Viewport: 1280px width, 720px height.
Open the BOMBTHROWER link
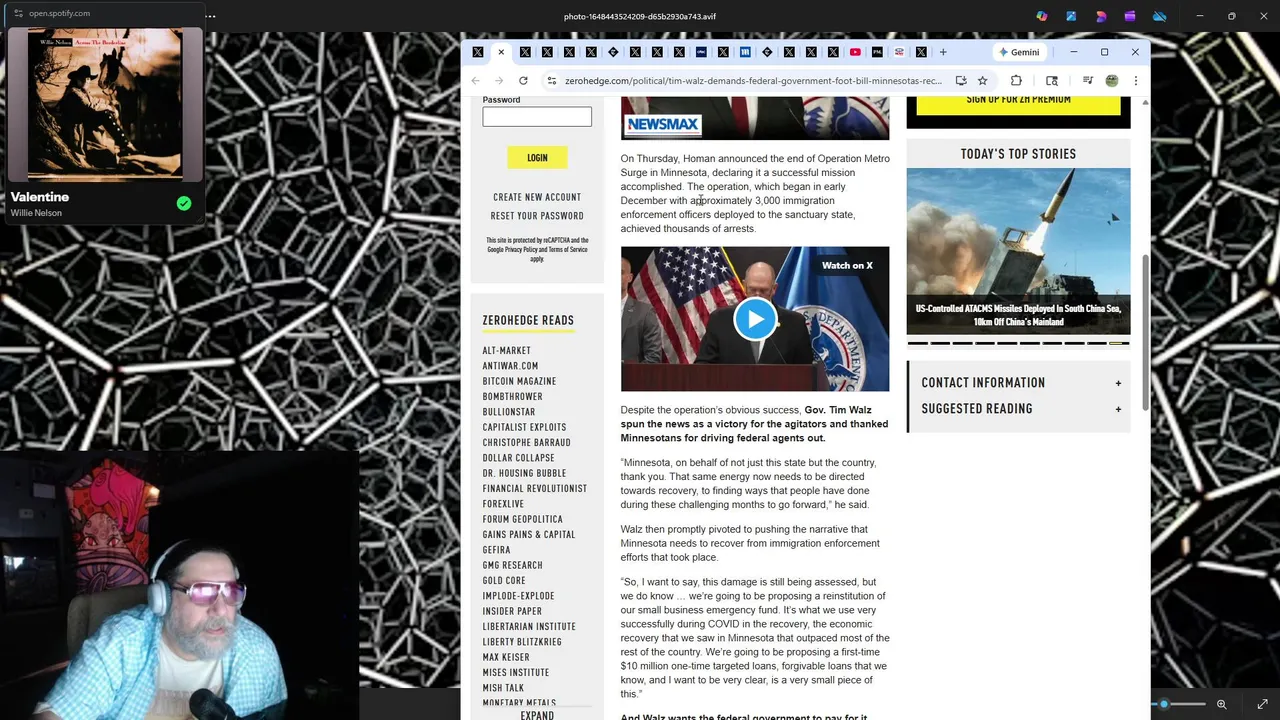click(512, 397)
